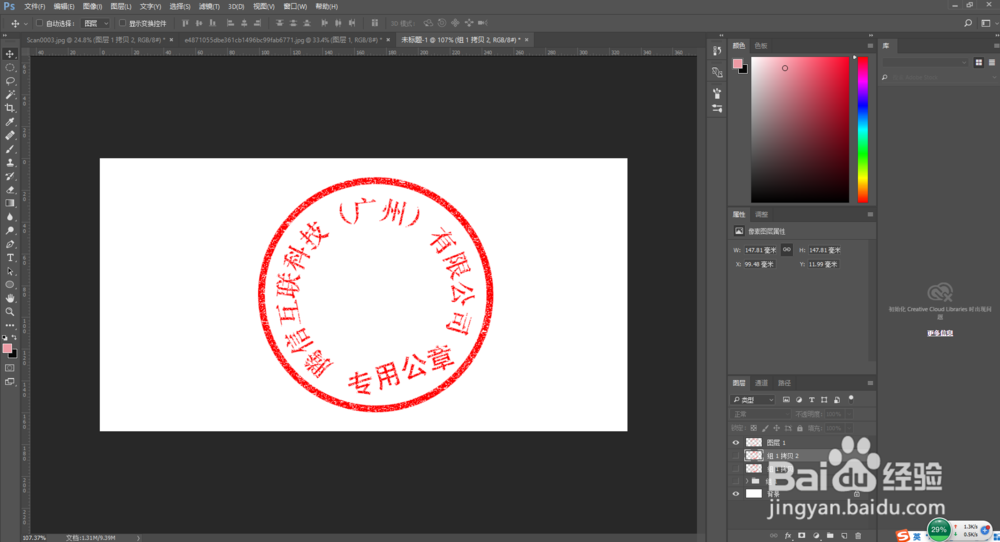This screenshot has height=542, width=1000.
Task: Show the 组 1 拷贝 2 layer
Action: click(x=735, y=455)
